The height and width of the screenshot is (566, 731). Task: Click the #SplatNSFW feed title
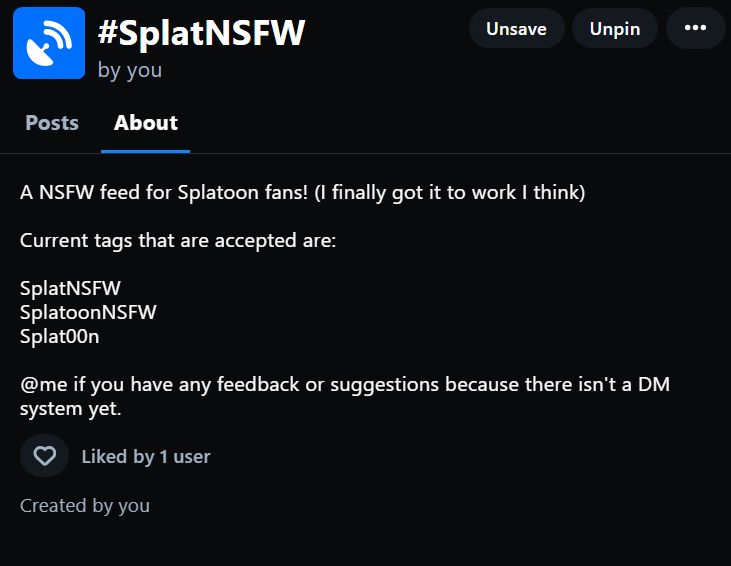(x=201, y=33)
